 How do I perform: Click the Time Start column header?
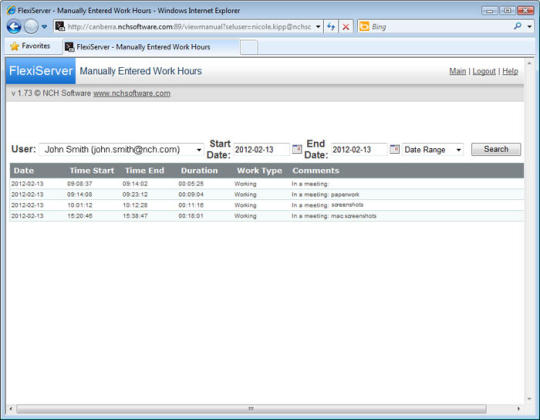[92, 171]
